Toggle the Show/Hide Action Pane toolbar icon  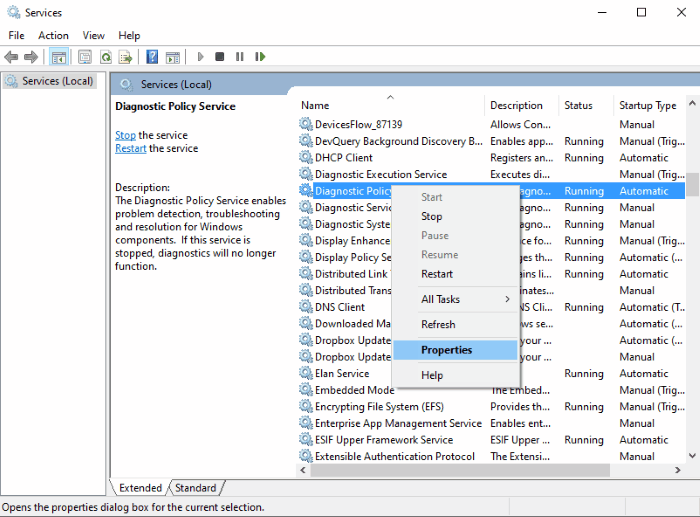pos(172,57)
